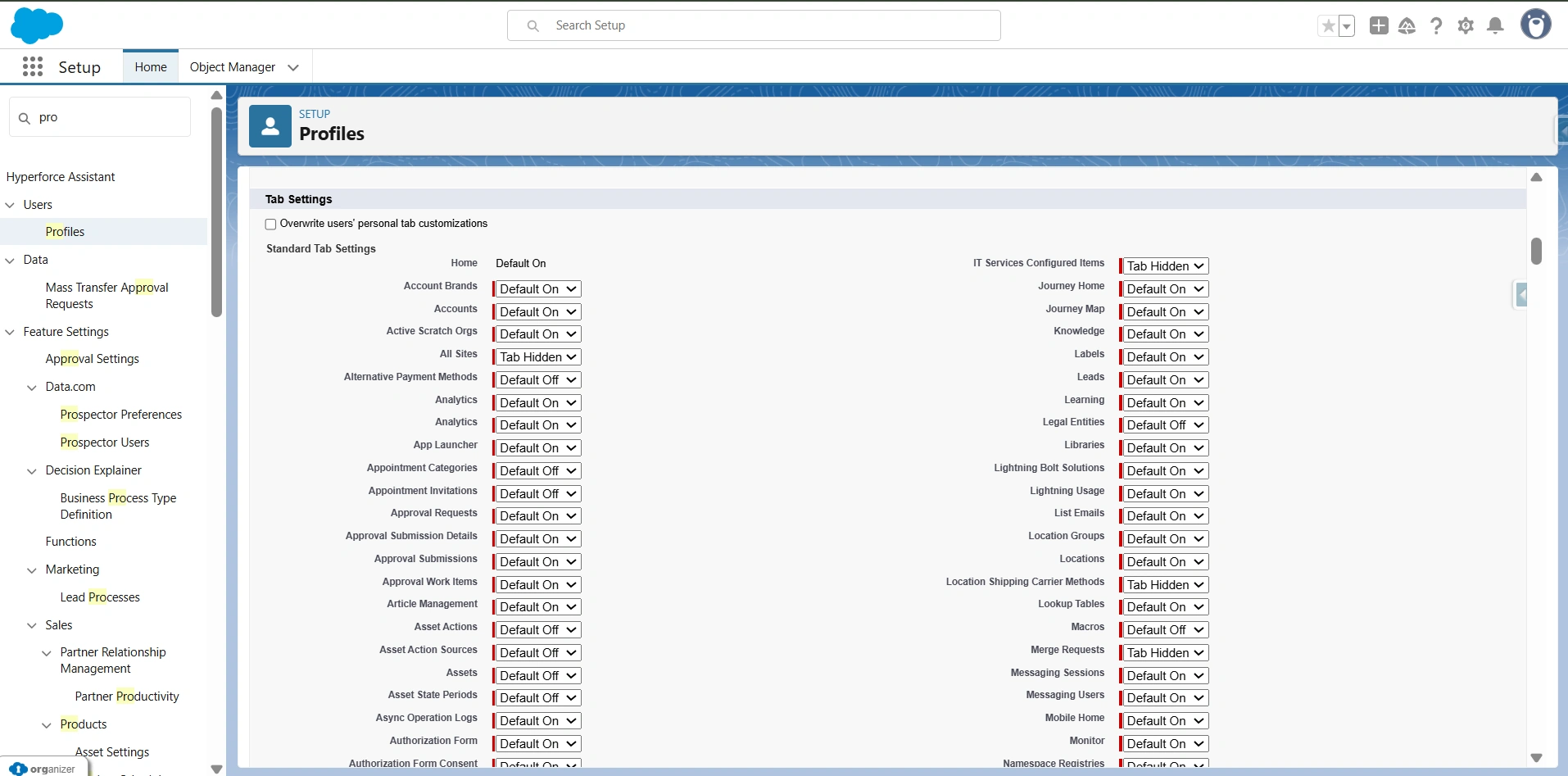1568x776 pixels.
Task: Open the favorites list dropdown arrow
Action: tap(1348, 25)
